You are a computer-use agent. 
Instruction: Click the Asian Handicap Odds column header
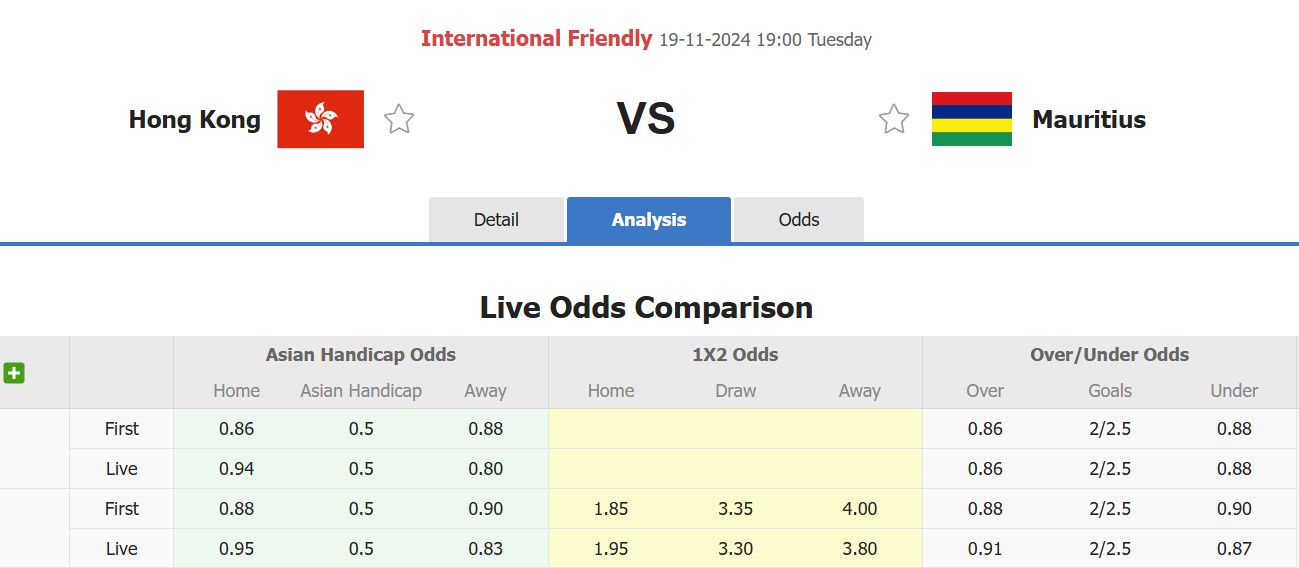pos(361,355)
